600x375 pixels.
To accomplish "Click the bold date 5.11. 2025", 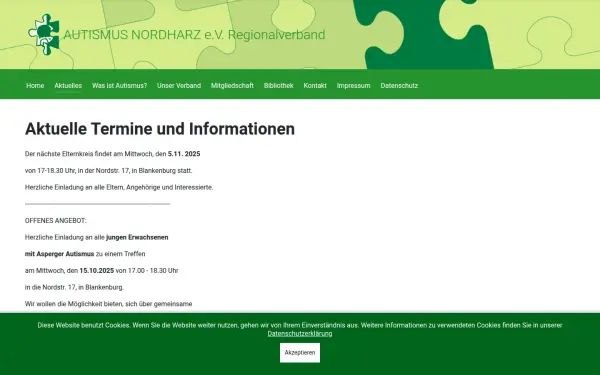I will click(184, 154).
